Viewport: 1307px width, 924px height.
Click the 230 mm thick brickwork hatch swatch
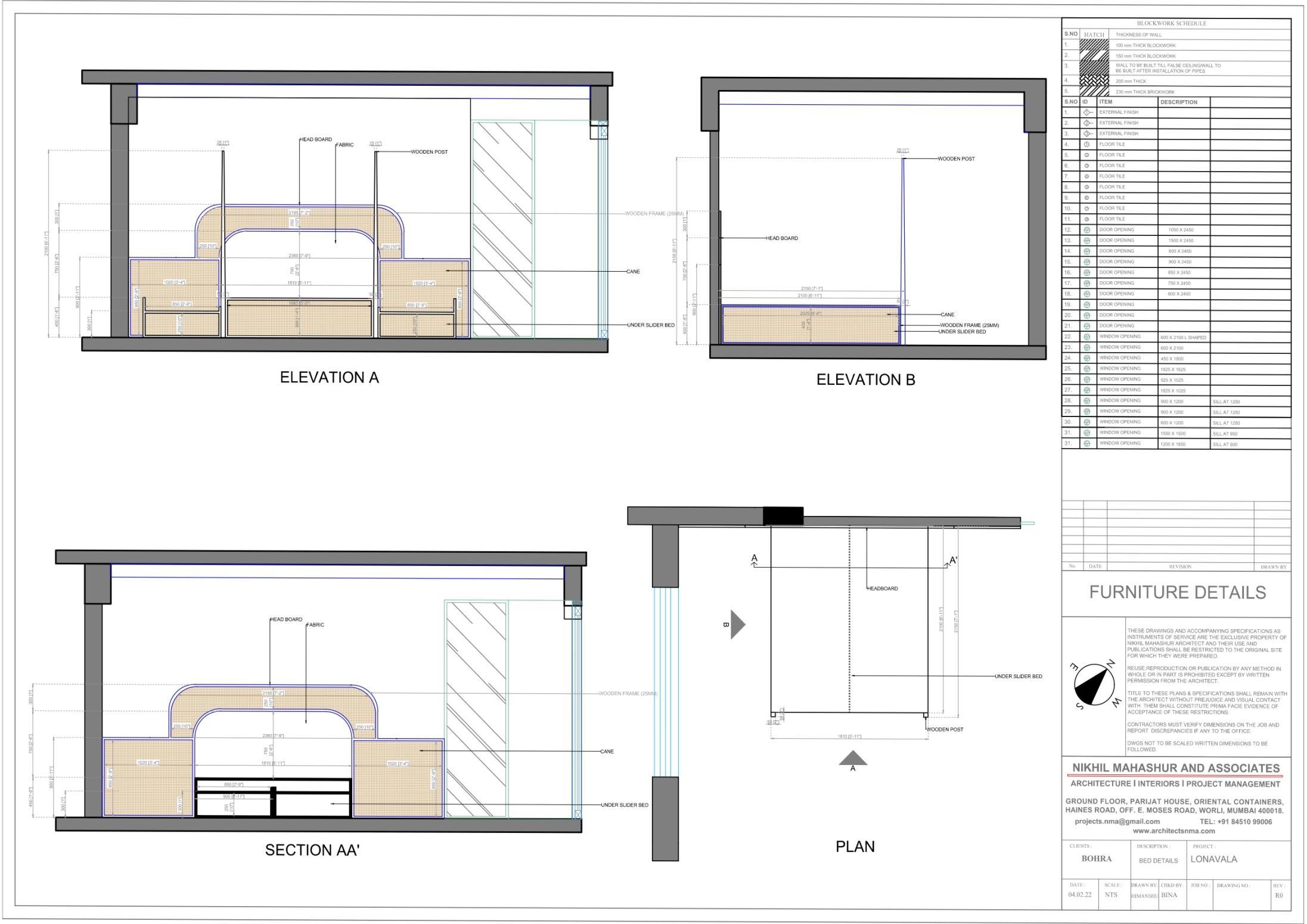pyautogui.click(x=1094, y=92)
